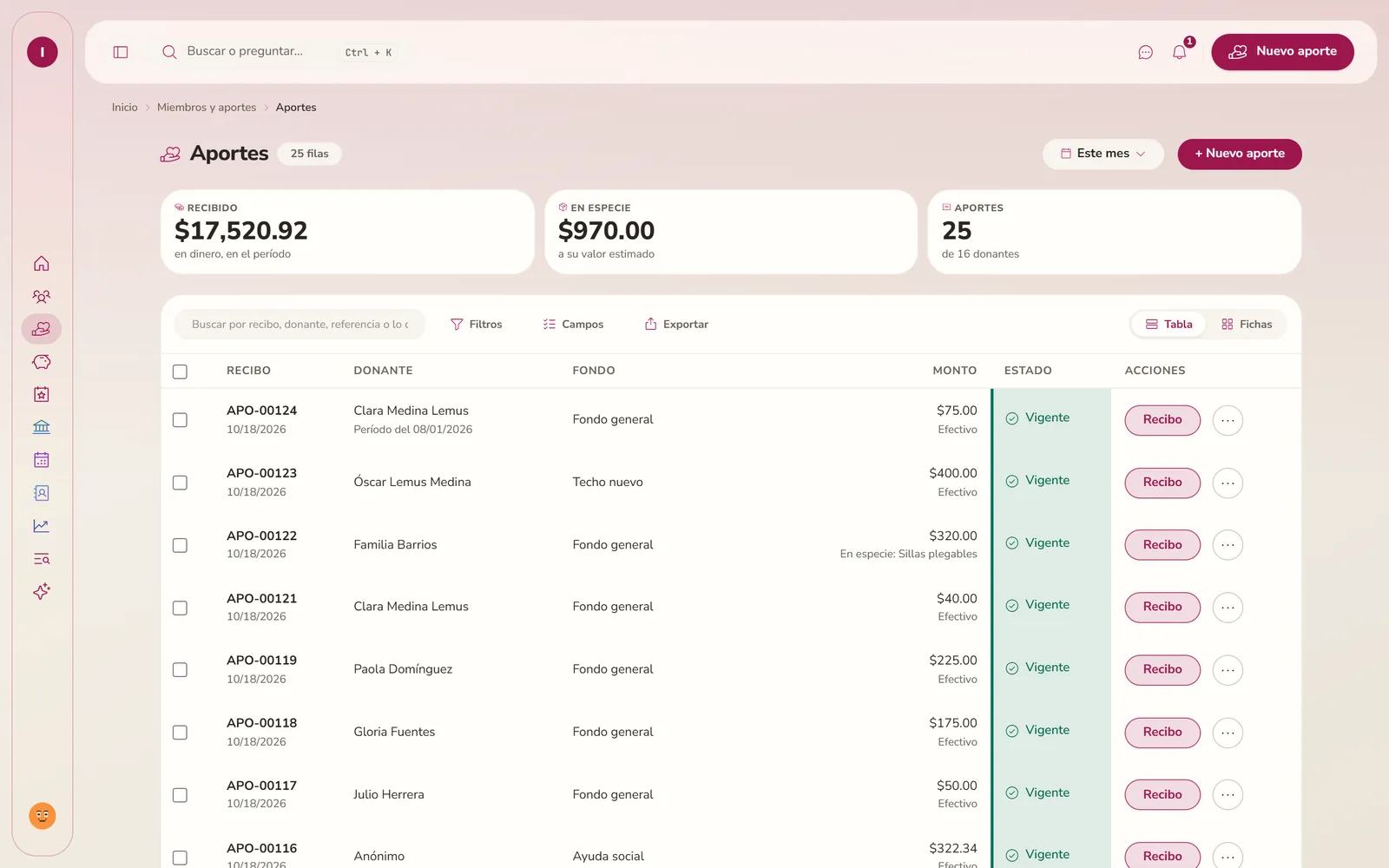Go to Miembros y aportes breadcrumb

(207, 108)
